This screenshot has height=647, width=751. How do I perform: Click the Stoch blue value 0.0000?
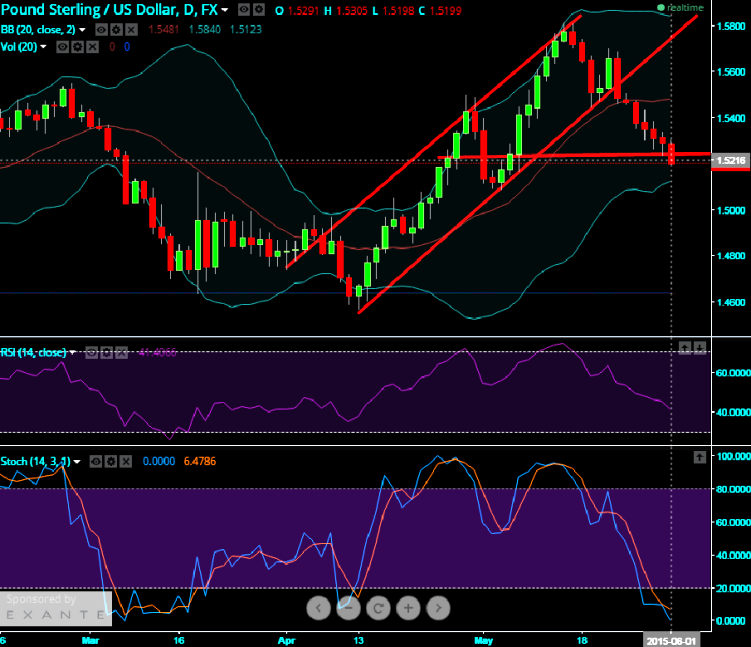pyautogui.click(x=159, y=462)
